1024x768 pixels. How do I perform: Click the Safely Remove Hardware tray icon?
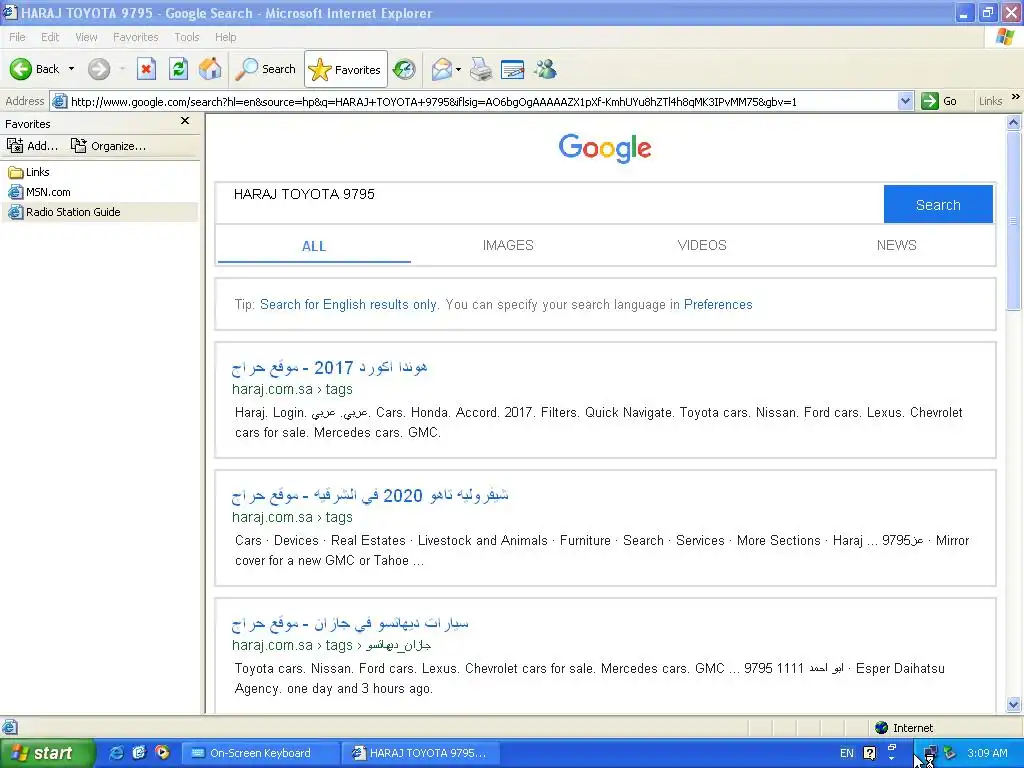(x=950, y=753)
